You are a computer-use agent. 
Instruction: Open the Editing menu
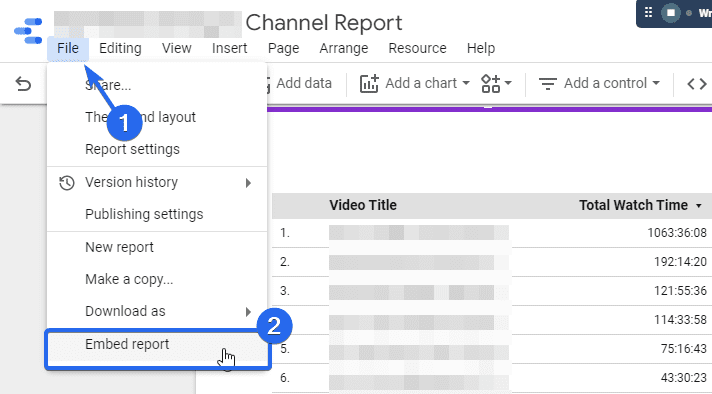click(120, 48)
